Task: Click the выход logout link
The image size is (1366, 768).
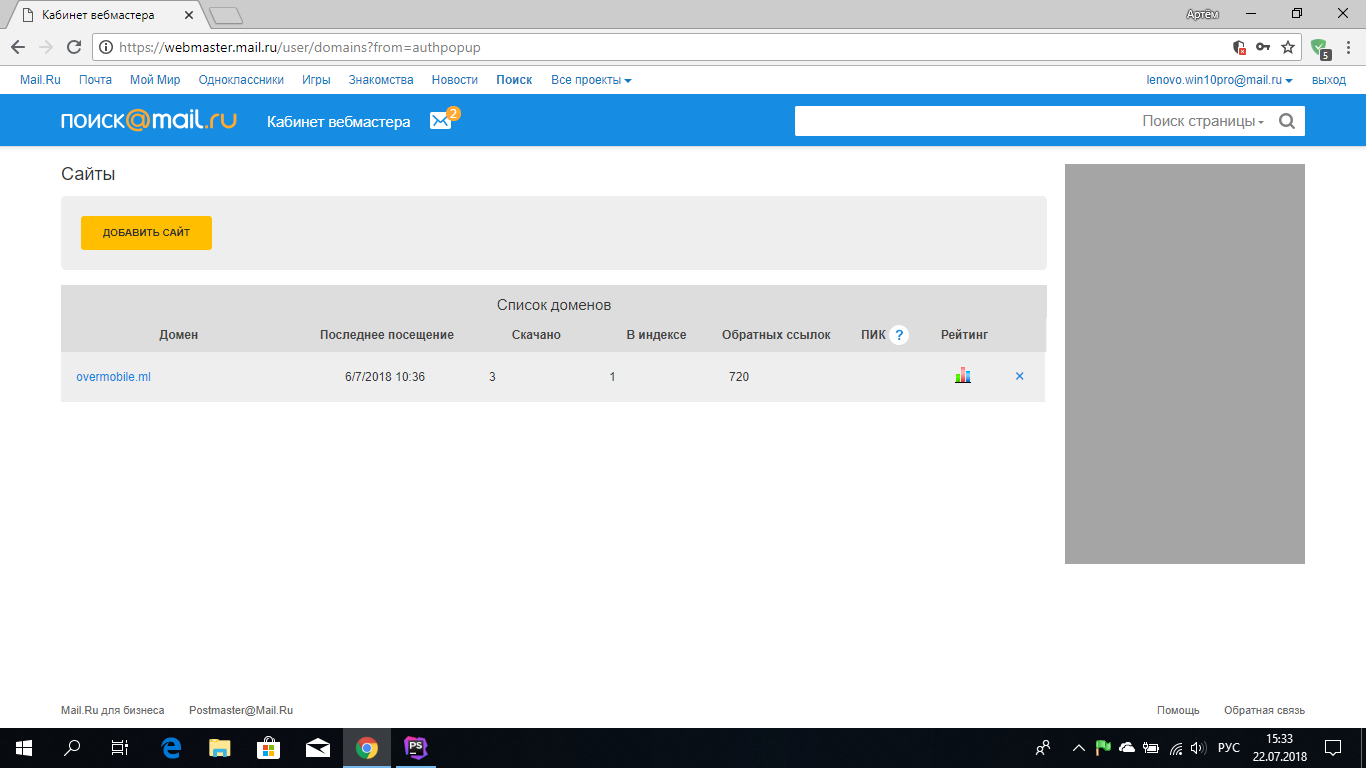Action: [1328, 80]
